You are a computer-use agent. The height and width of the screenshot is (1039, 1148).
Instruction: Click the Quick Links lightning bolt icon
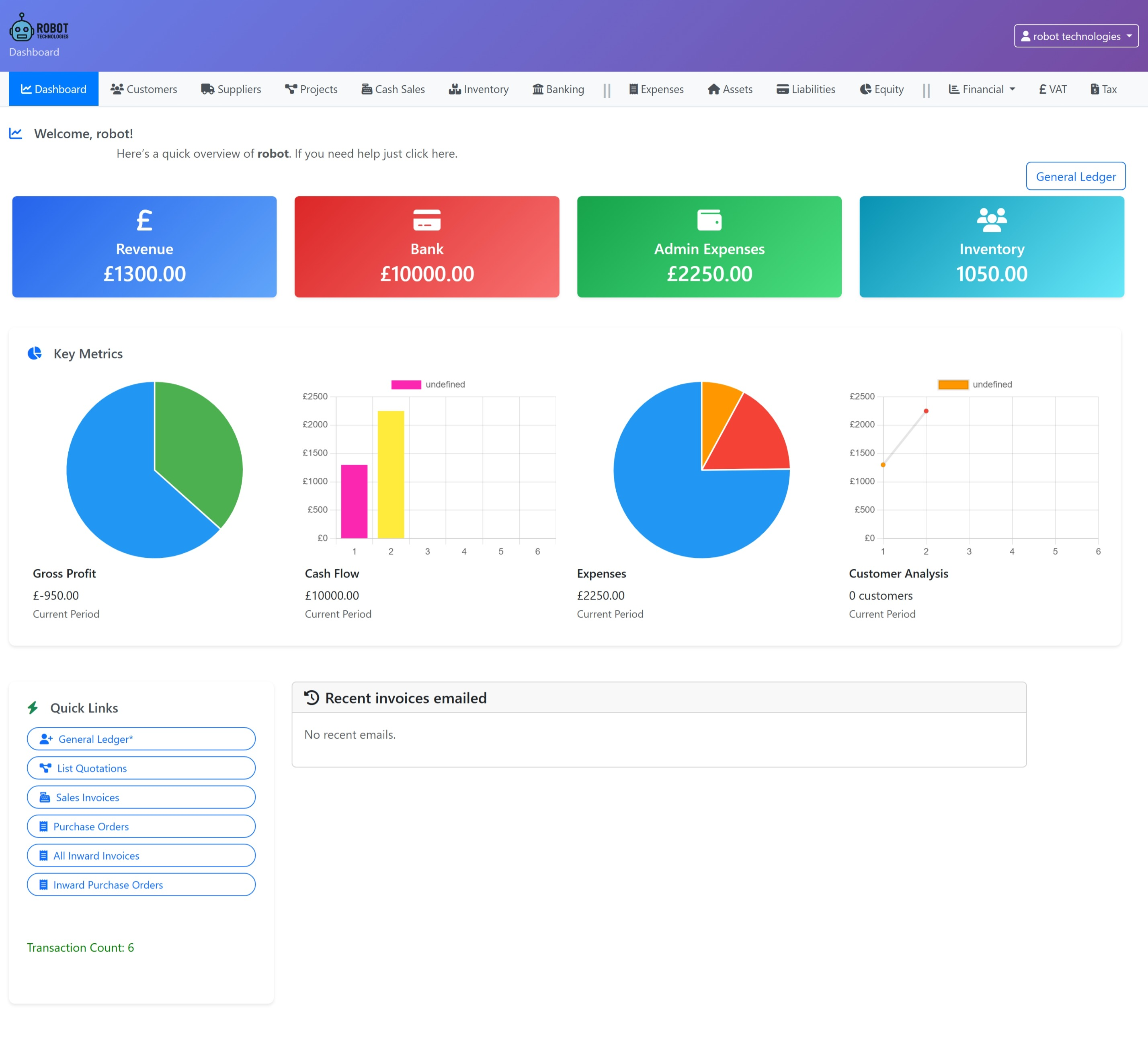pos(33,708)
